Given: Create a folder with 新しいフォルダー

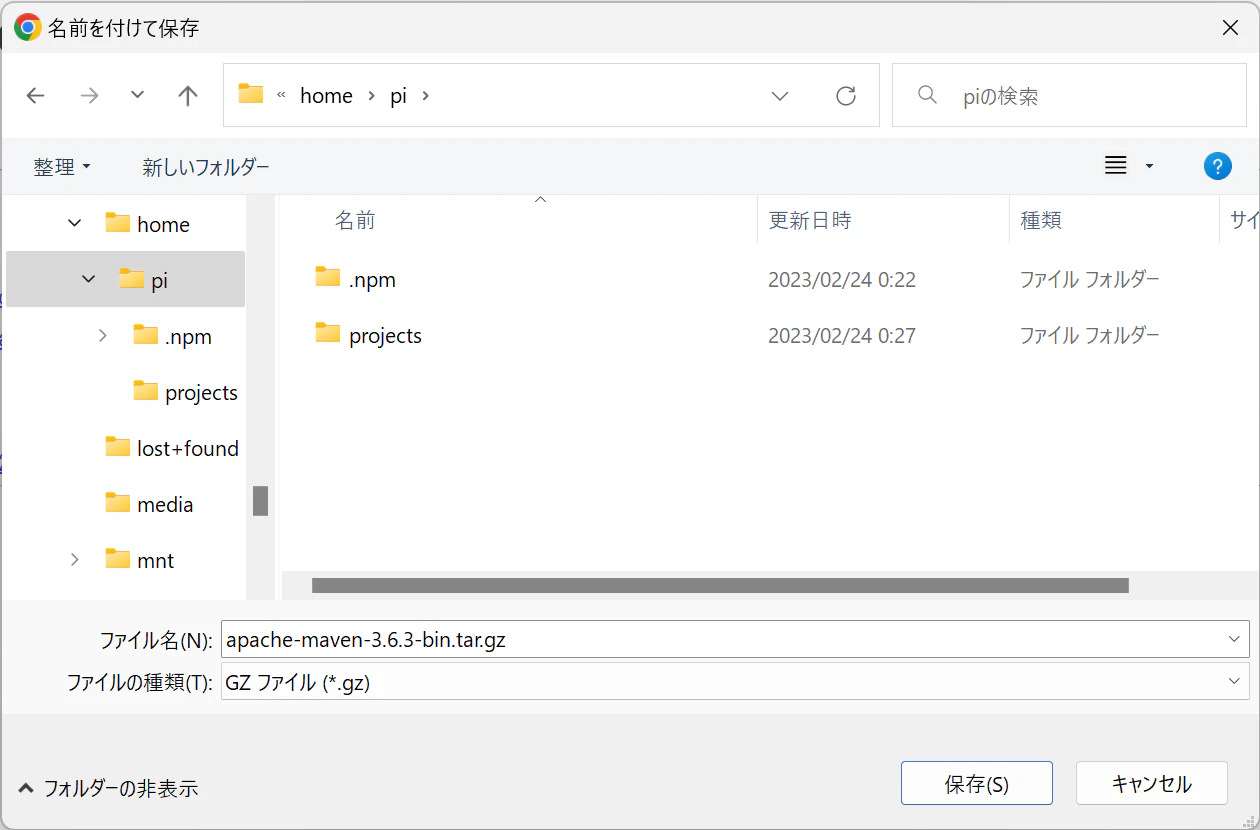Looking at the screenshot, I should [206, 167].
